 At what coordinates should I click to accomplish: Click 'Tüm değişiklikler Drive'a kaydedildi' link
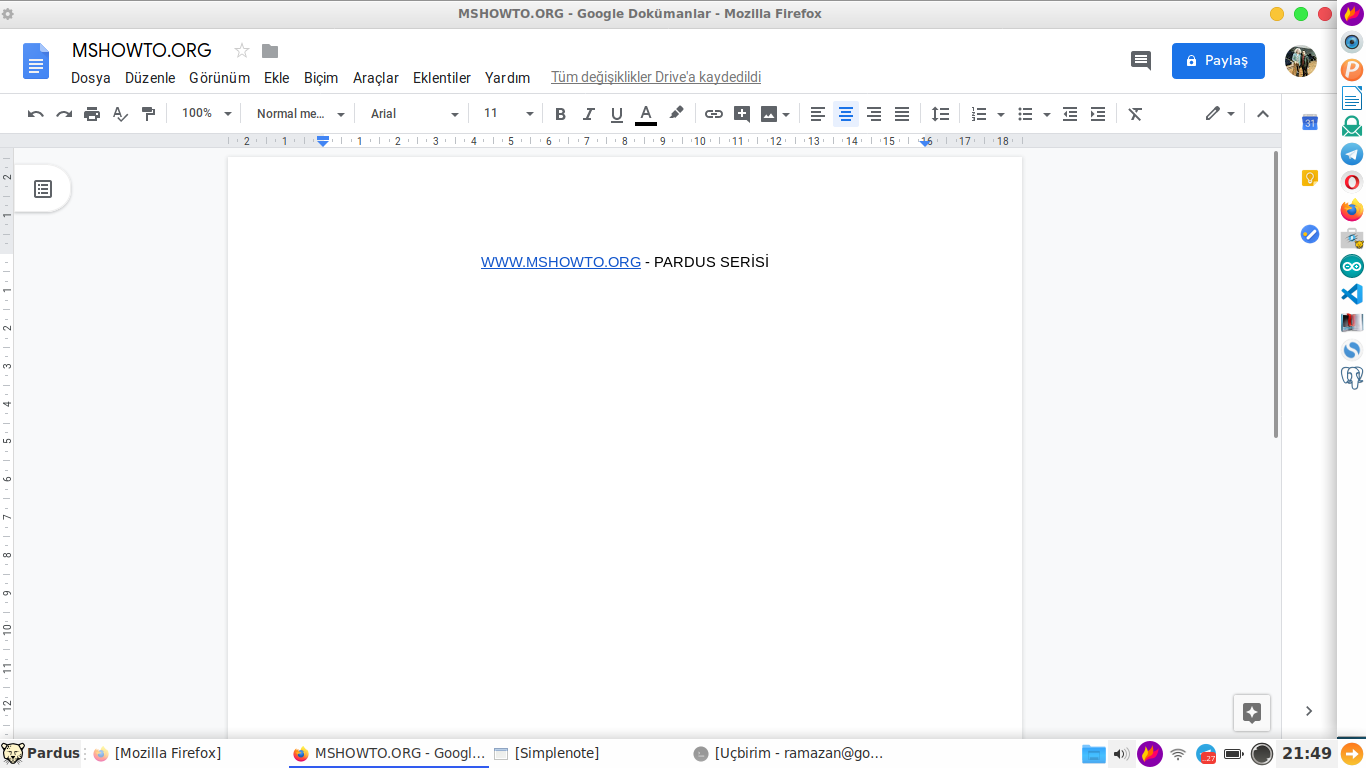coord(656,78)
